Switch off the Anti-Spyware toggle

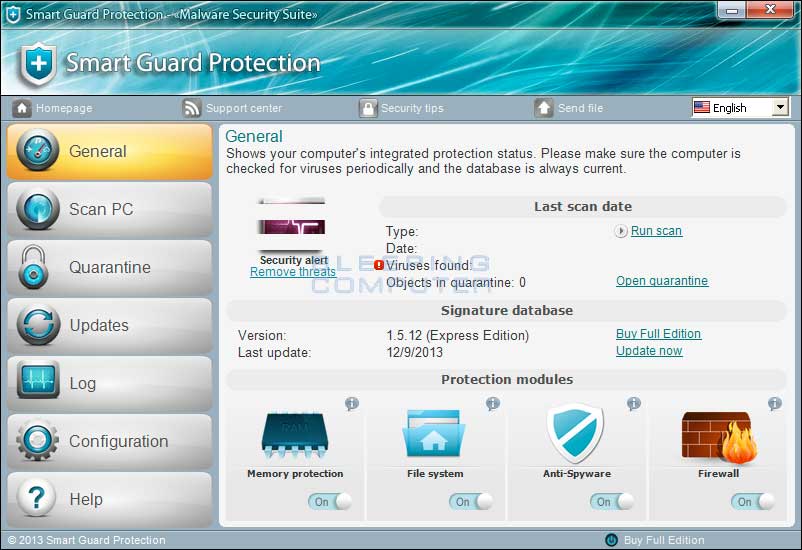(612, 501)
